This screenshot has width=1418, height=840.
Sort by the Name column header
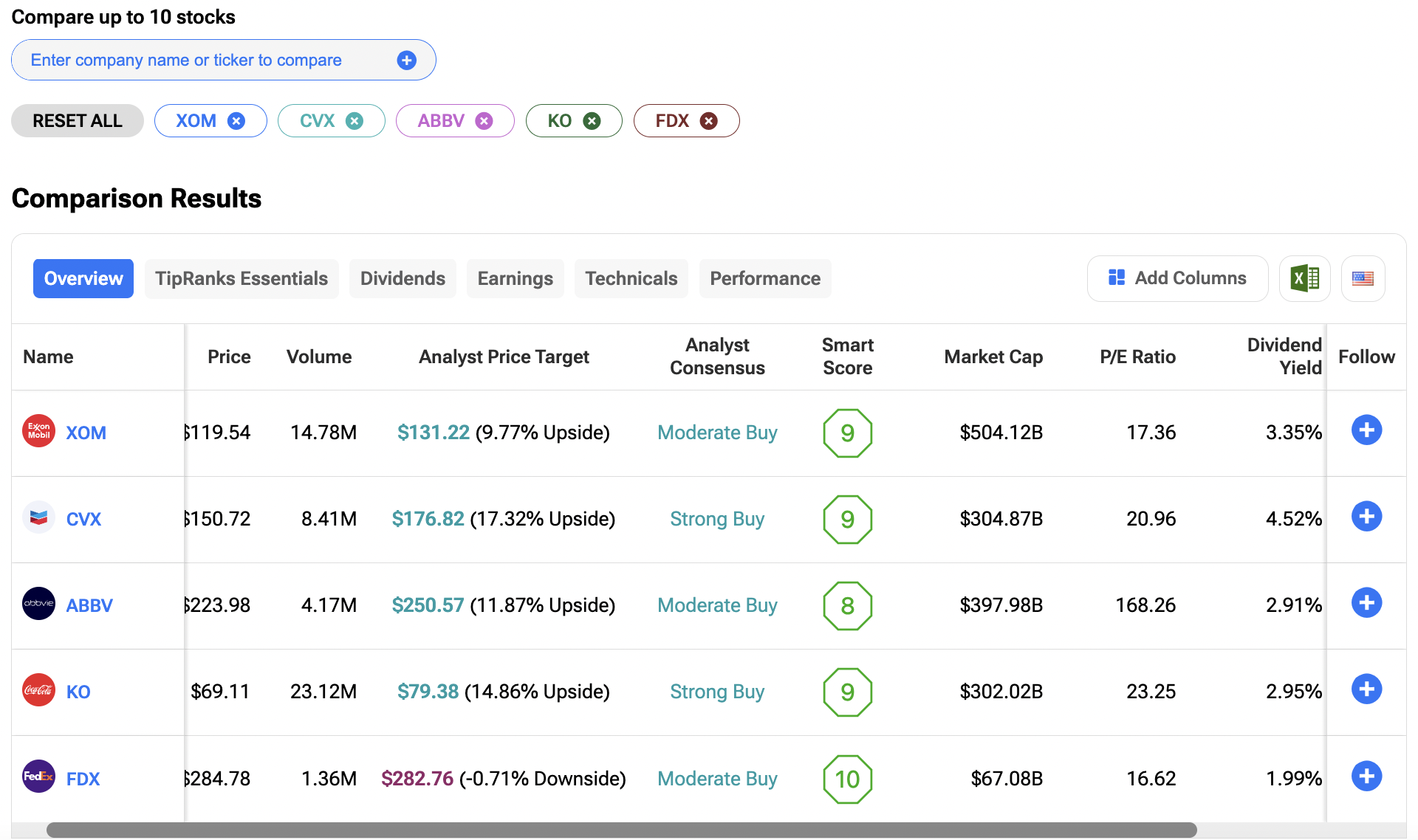tap(48, 357)
